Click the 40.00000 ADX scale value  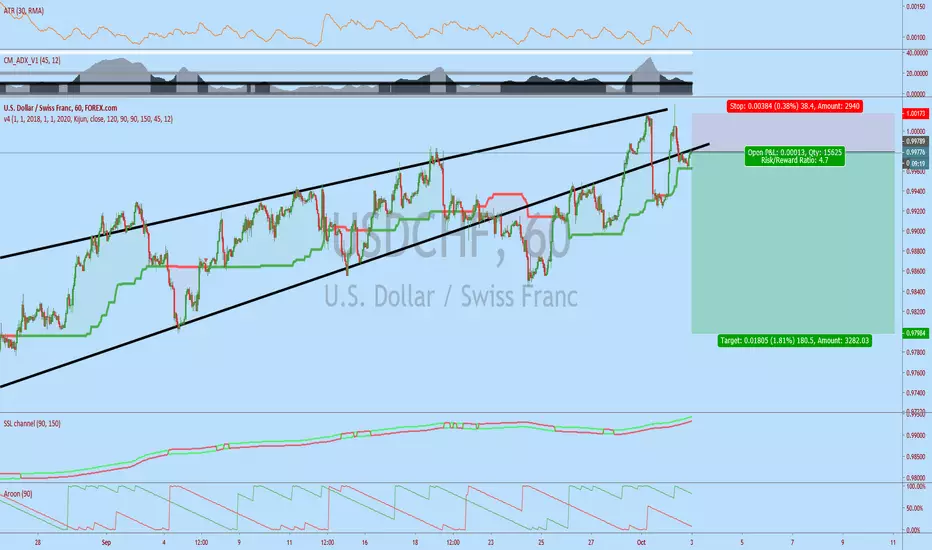point(917,53)
